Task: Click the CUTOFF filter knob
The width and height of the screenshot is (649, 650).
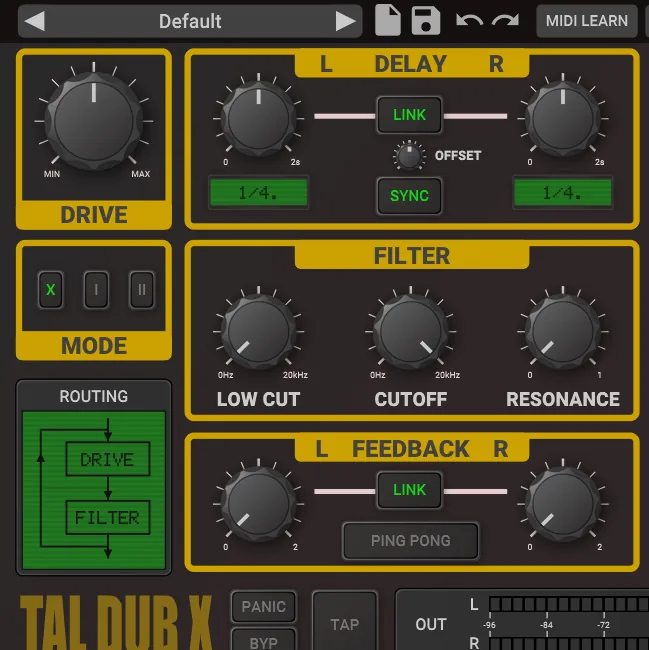Action: click(x=411, y=332)
